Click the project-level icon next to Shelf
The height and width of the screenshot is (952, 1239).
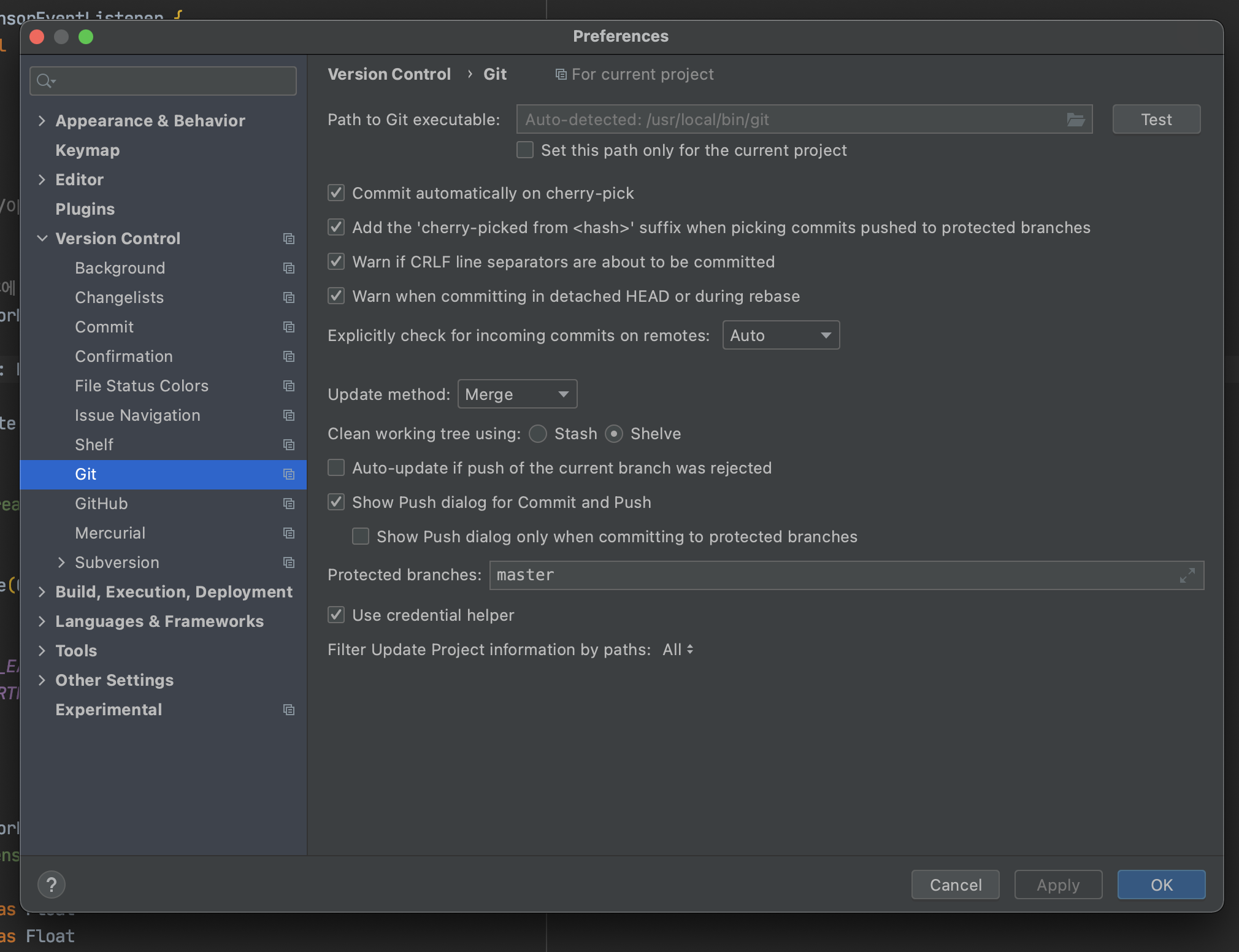[x=289, y=445]
